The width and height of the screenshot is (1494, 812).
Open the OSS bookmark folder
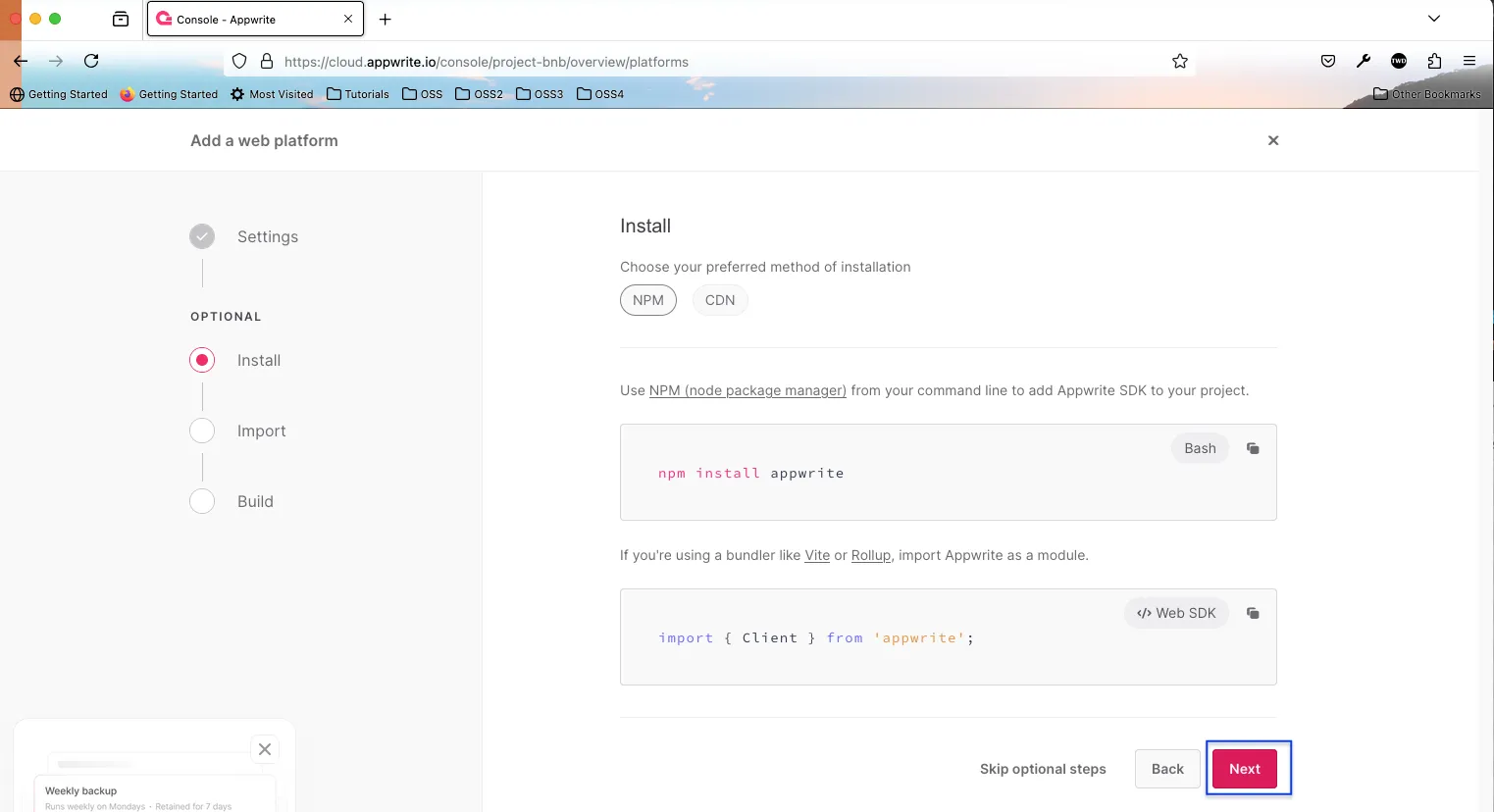coord(423,94)
